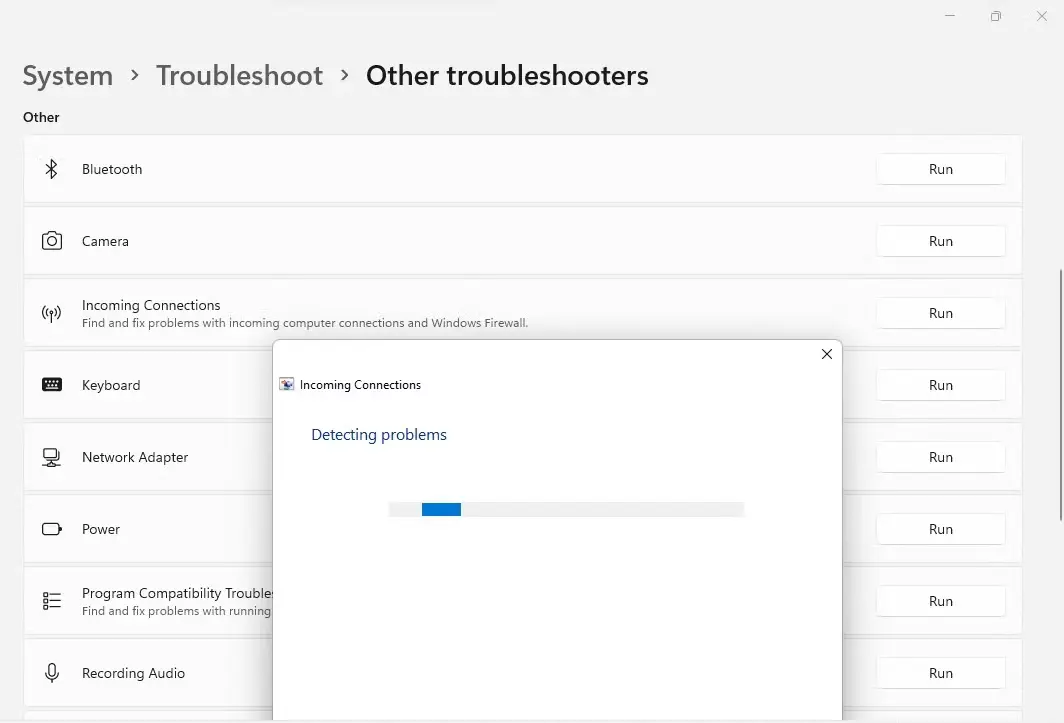The width and height of the screenshot is (1064, 723).
Task: Click the Incoming Connections dialog title icon
Action: [x=287, y=384]
